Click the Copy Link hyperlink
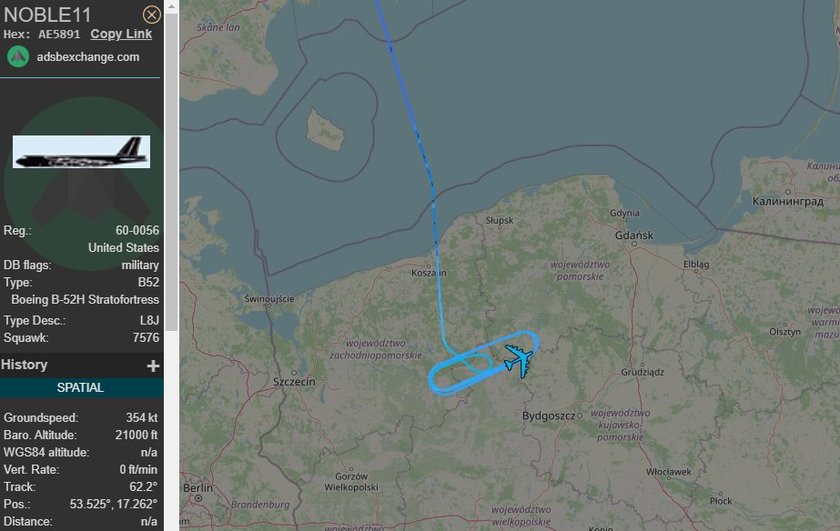The width and height of the screenshot is (840, 531). 121,34
